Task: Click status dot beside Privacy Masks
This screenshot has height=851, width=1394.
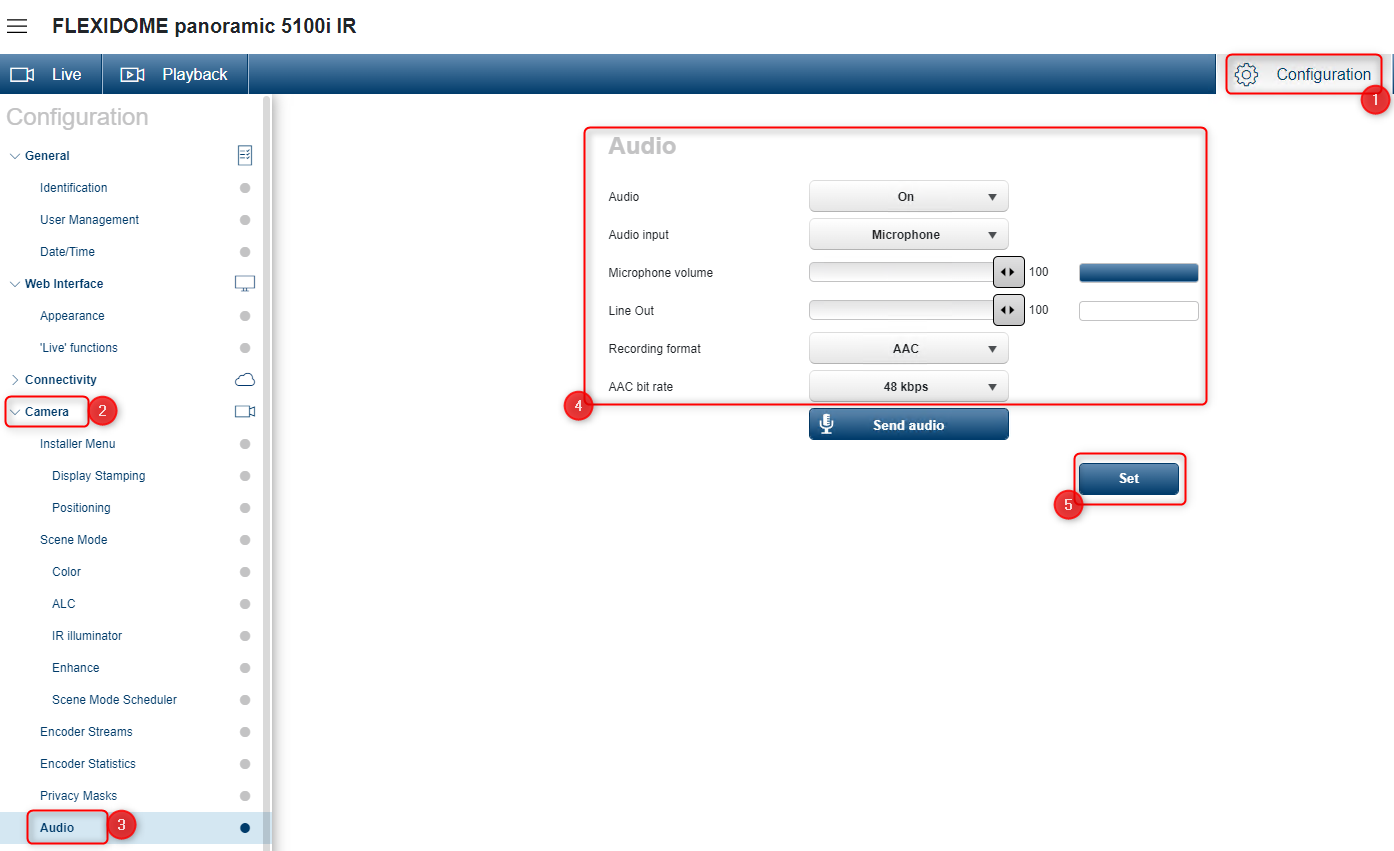Action: click(245, 795)
